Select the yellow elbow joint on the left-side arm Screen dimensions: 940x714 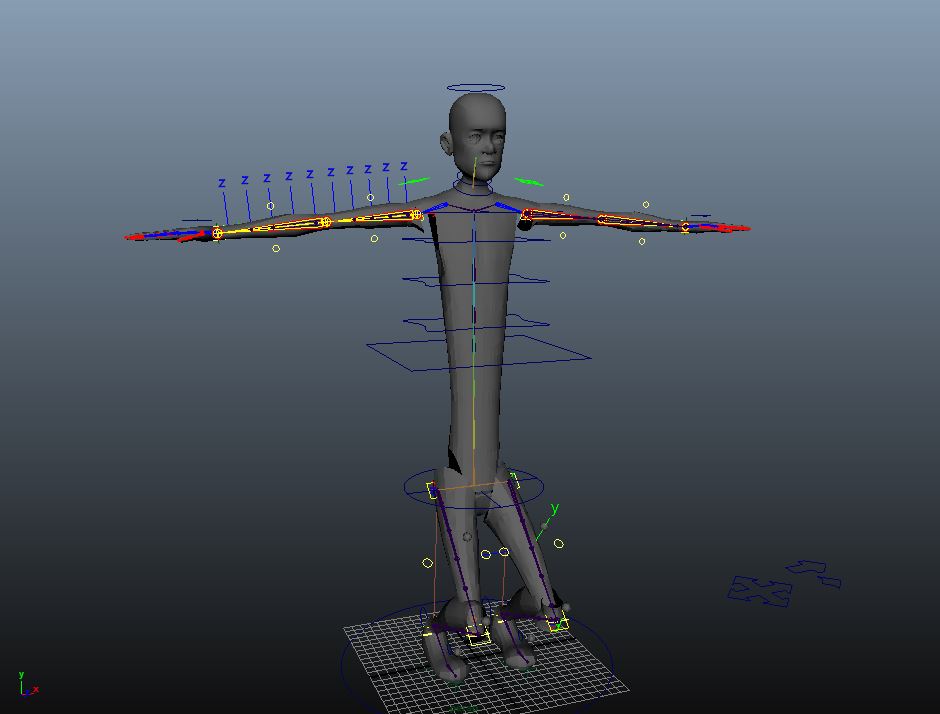coord(325,222)
